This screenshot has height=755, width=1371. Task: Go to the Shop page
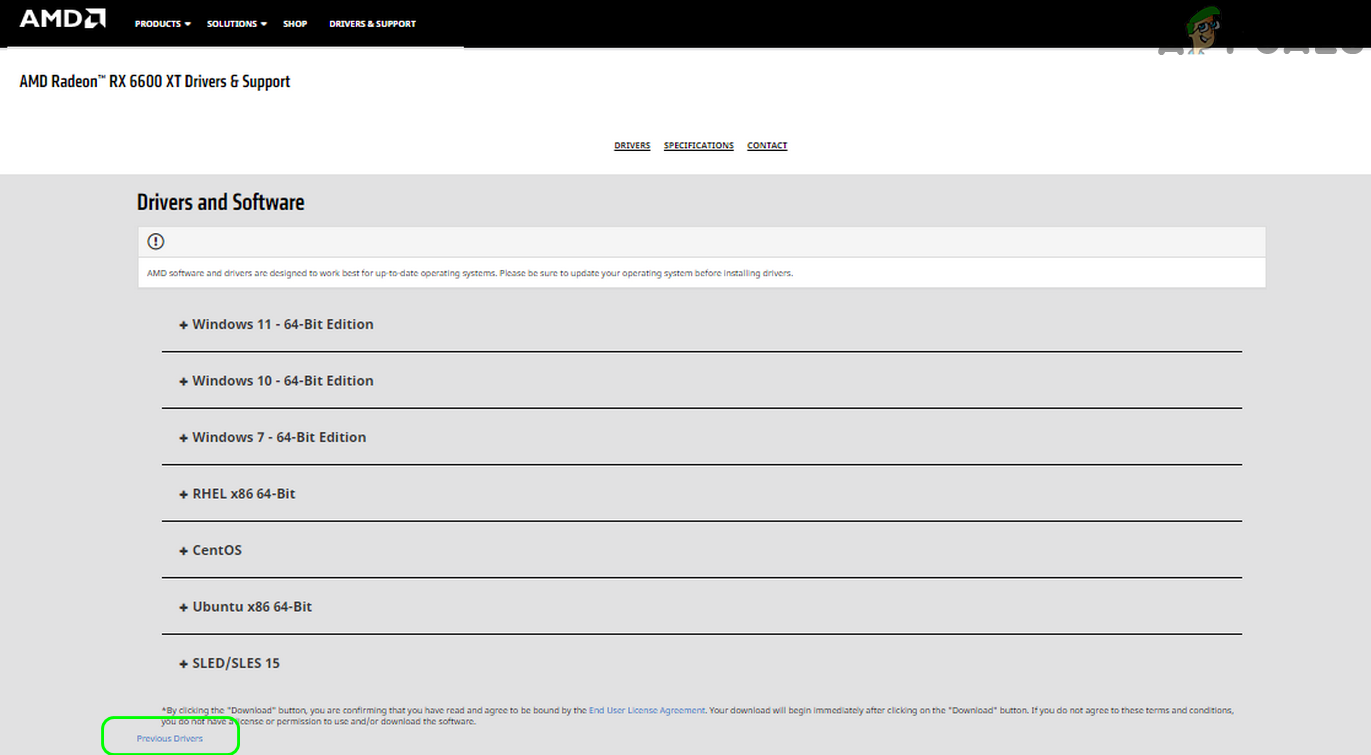[x=295, y=24]
